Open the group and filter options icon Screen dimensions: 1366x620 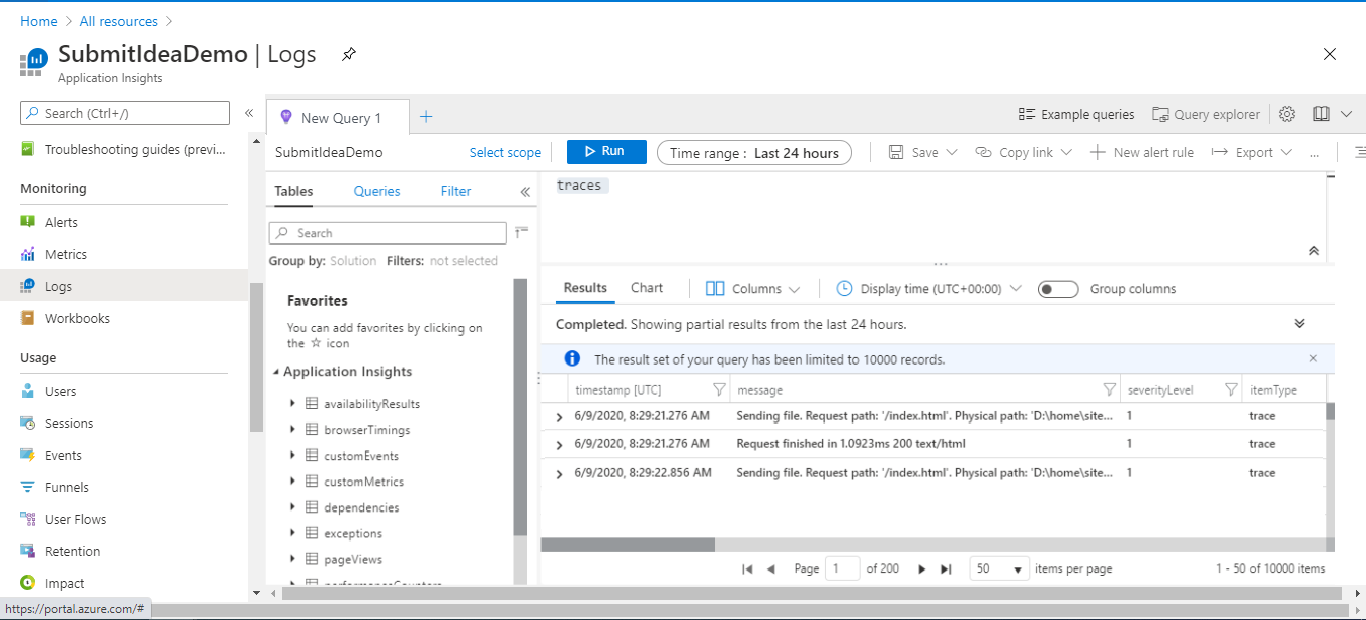point(521,232)
